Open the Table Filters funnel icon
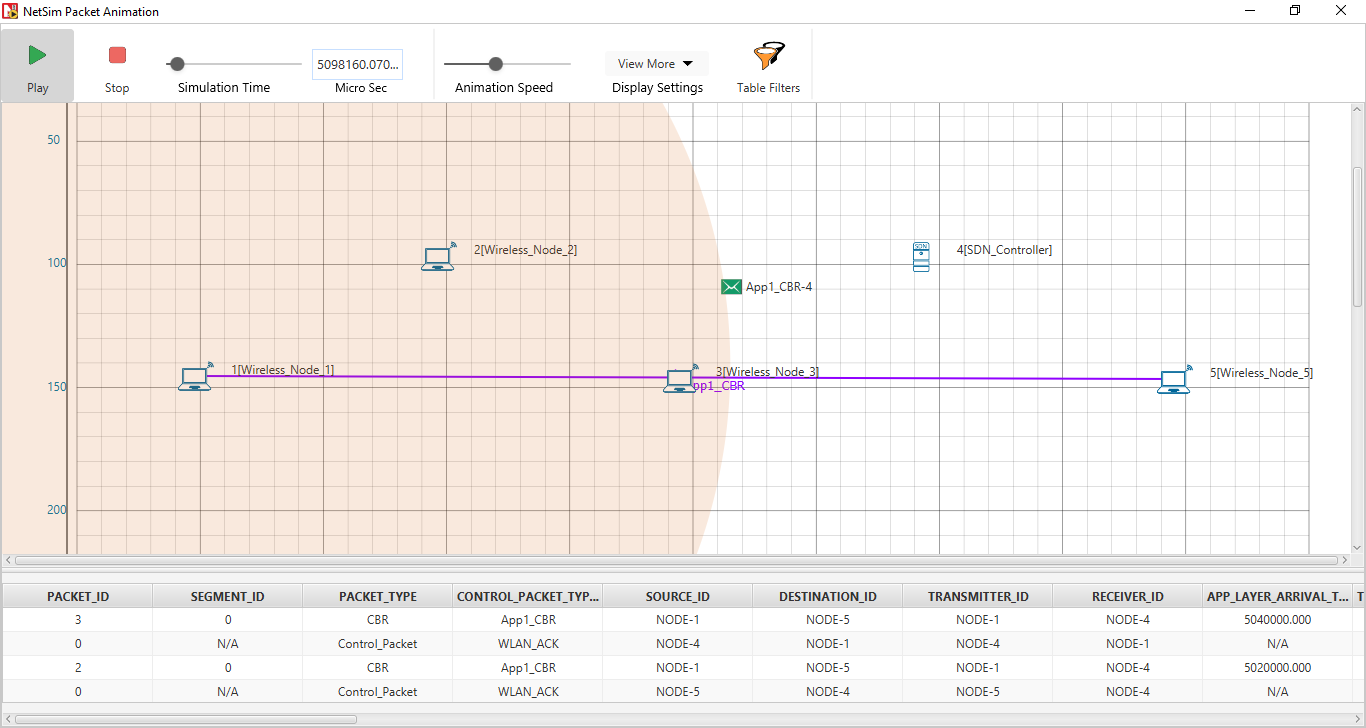Screen dimensions: 1366x728 (768, 57)
